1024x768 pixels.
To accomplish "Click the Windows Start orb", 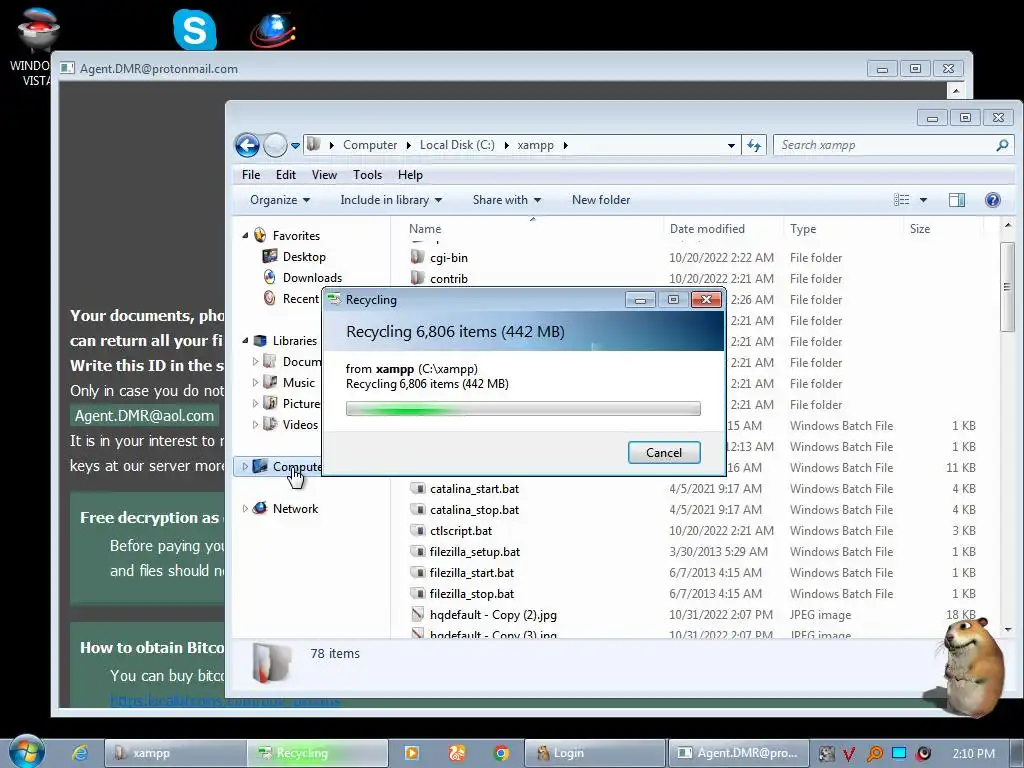I will 26,751.
